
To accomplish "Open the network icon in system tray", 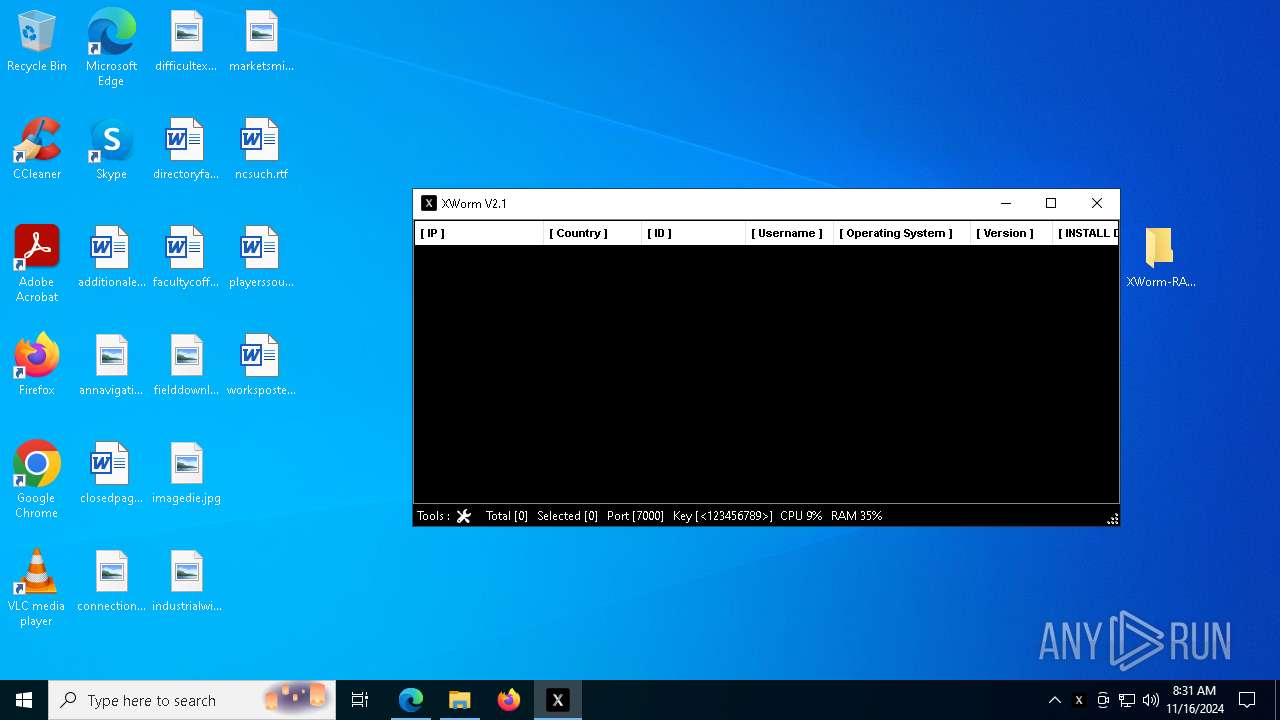I will (x=1127, y=700).
